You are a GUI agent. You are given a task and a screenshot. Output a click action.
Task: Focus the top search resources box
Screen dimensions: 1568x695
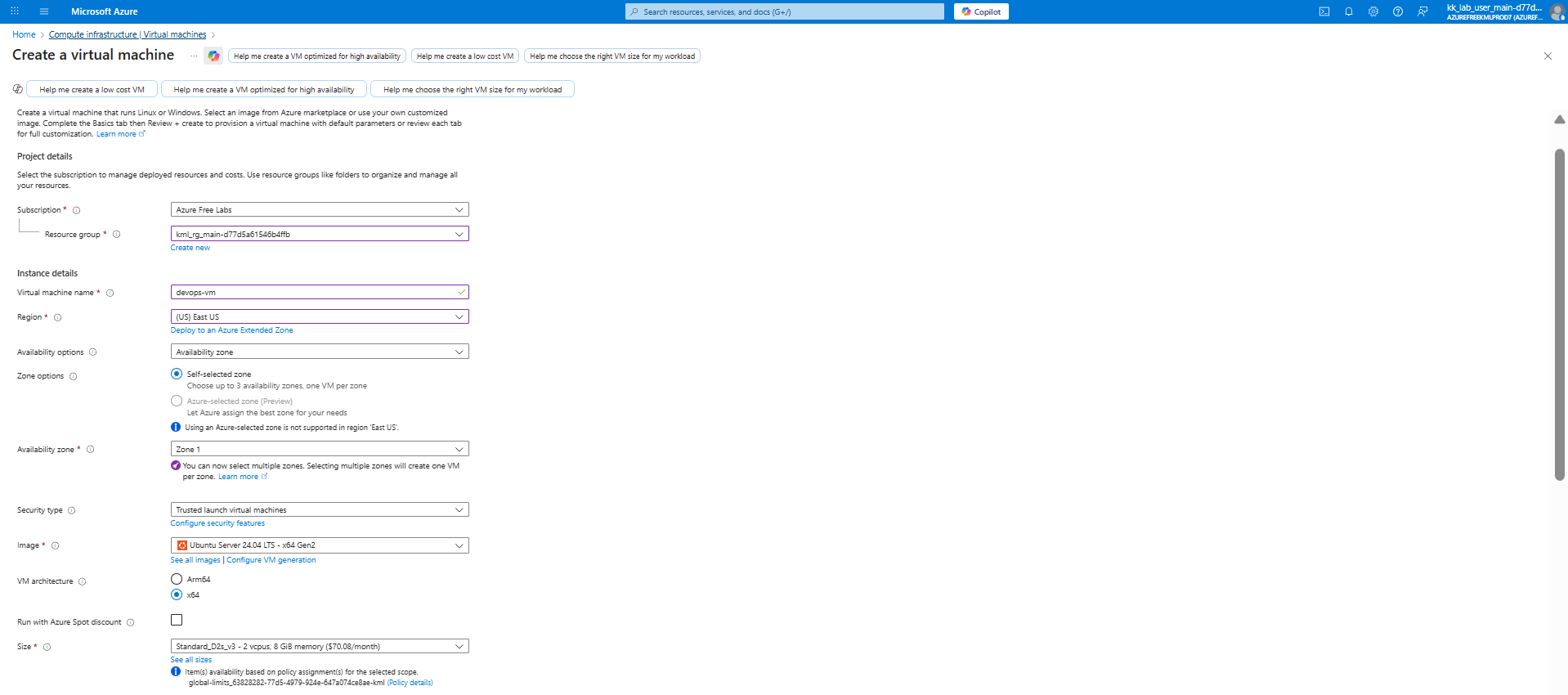pyautogui.click(x=785, y=11)
